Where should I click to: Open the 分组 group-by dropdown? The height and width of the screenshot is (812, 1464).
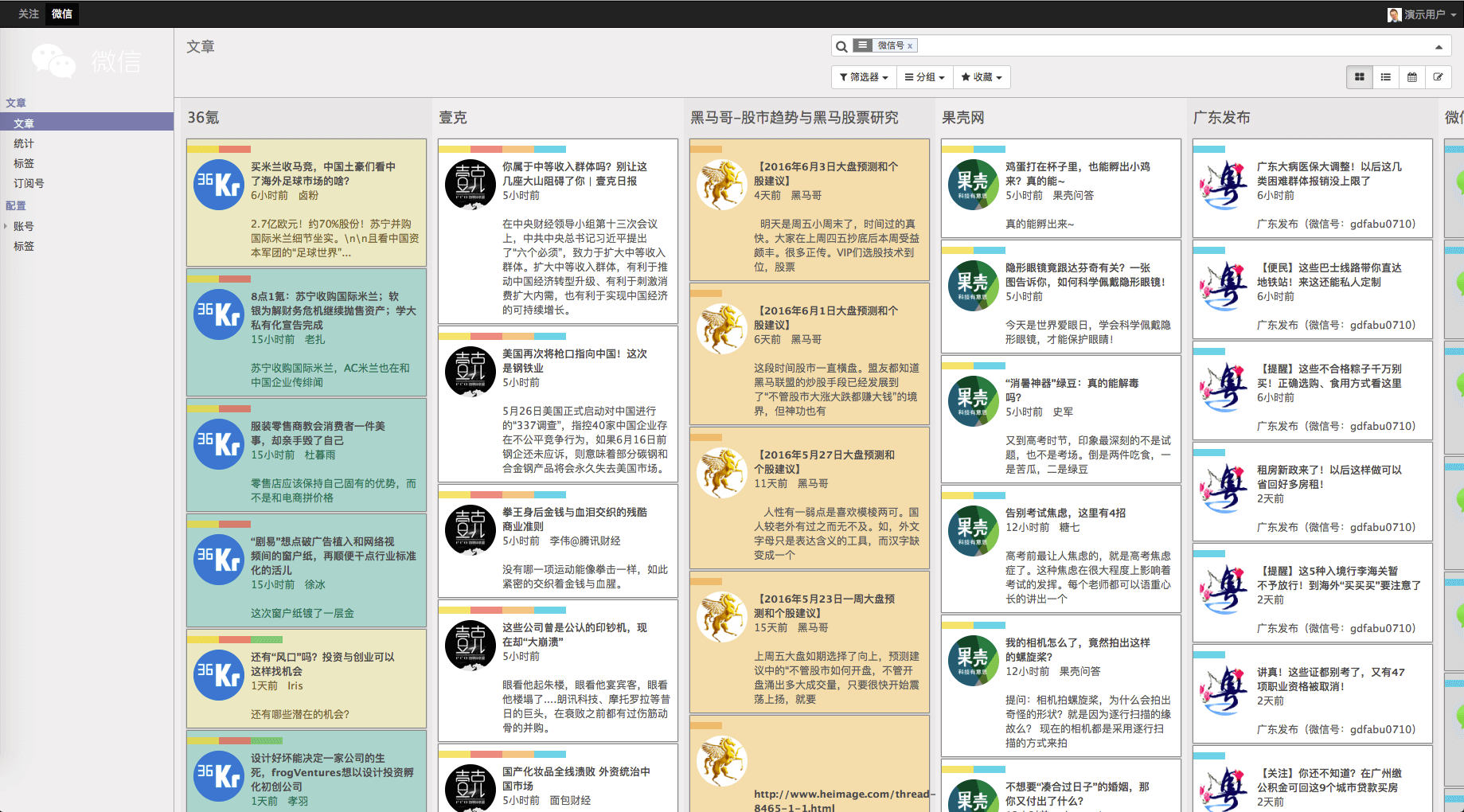tap(924, 77)
